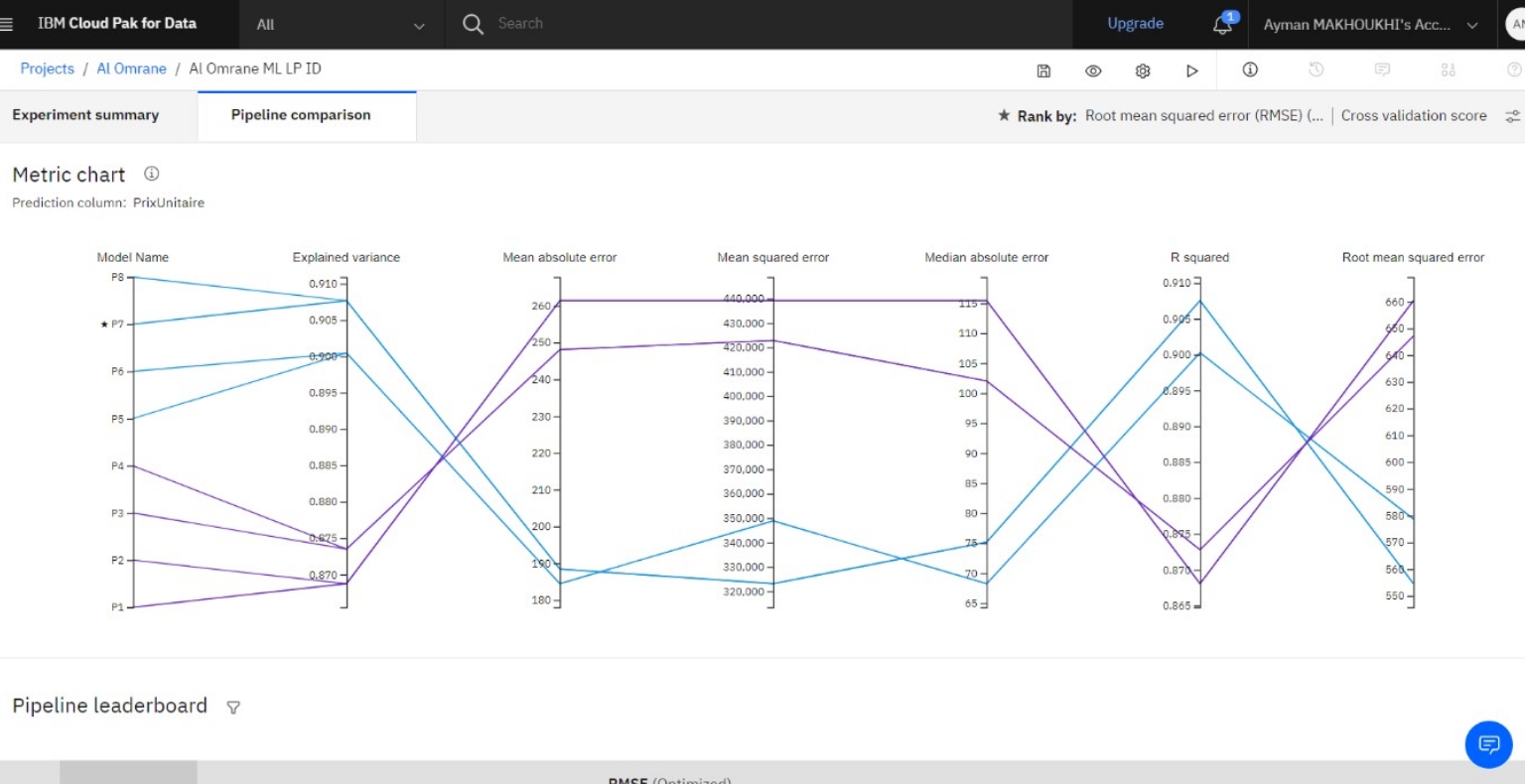Open ranking settings slider icon
Viewport: 1525px width, 784px height.
1512,116
